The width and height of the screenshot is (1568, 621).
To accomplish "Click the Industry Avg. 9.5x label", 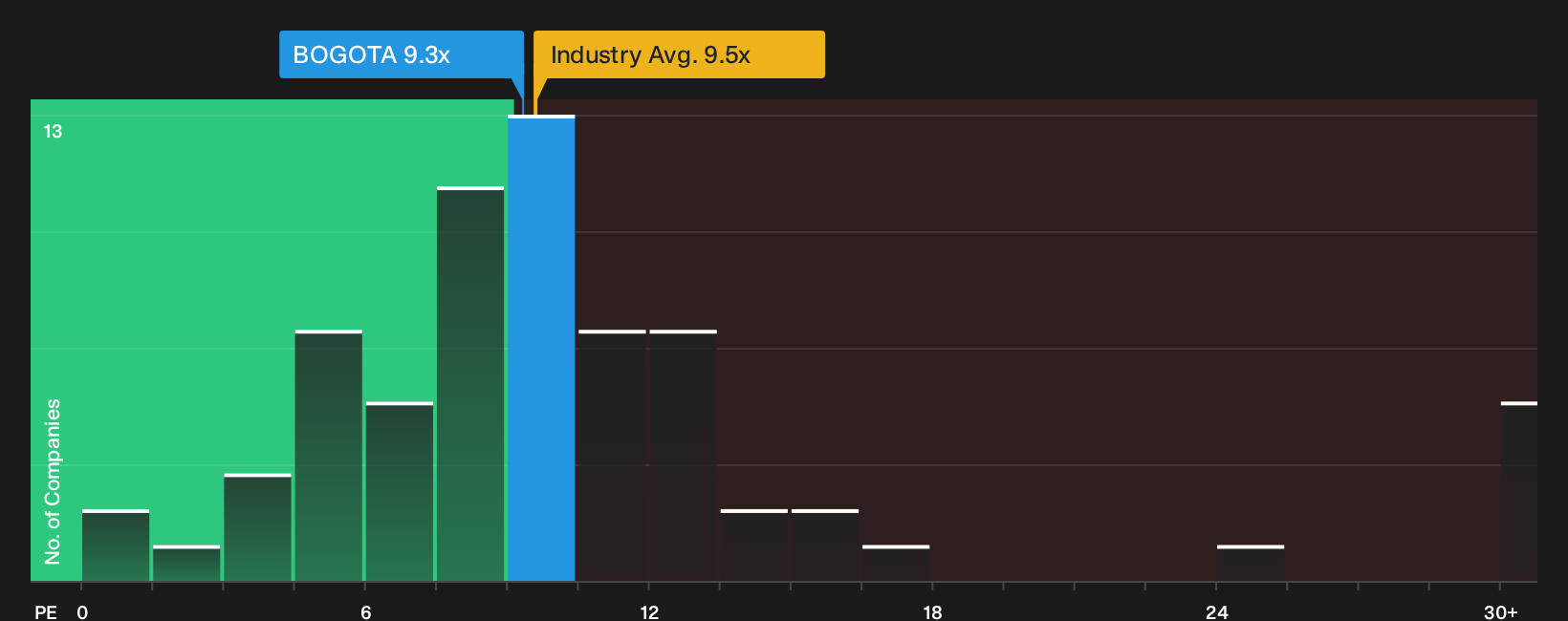I will pos(679,54).
